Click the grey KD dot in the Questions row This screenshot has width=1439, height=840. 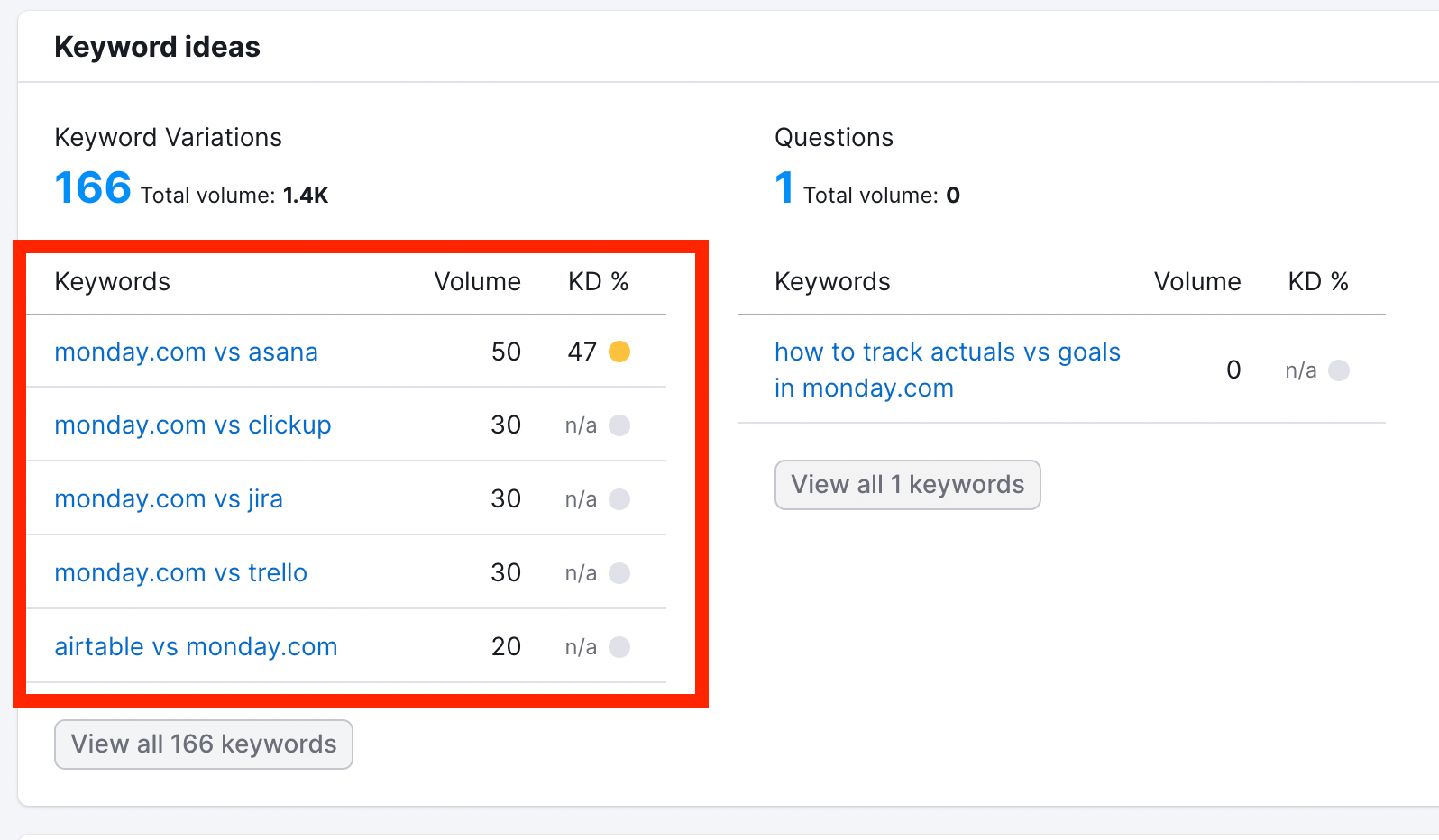coord(1339,370)
